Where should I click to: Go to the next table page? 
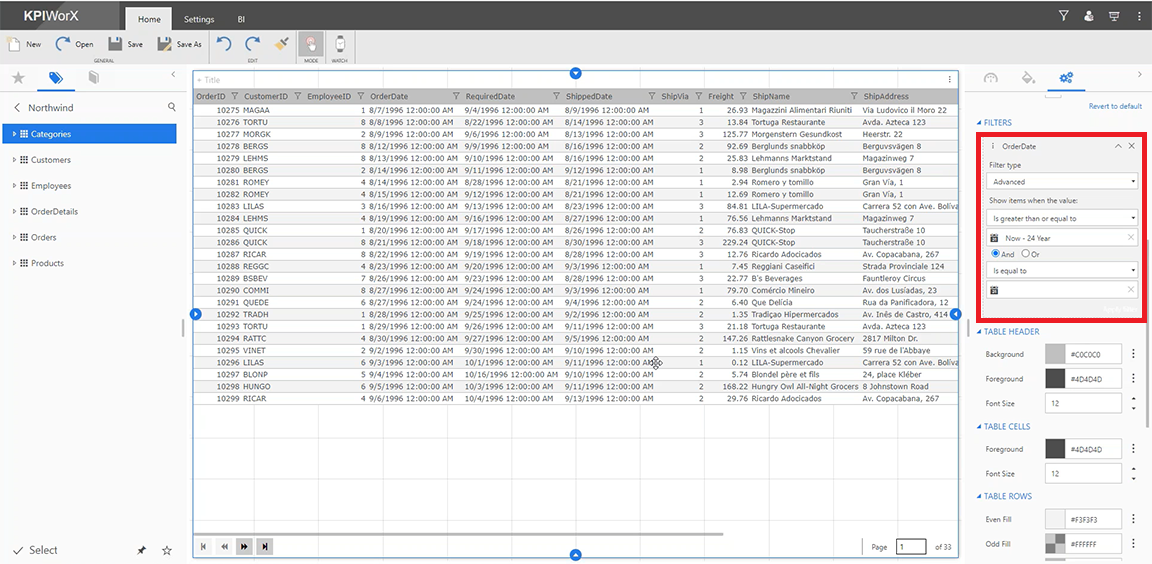[245, 546]
